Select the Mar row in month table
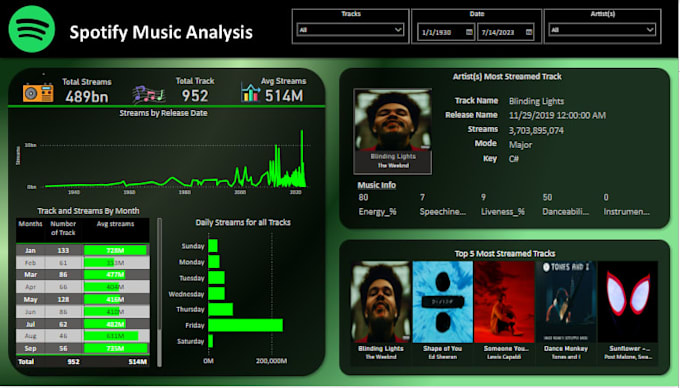The image size is (680, 388). pyautogui.click(x=83, y=274)
